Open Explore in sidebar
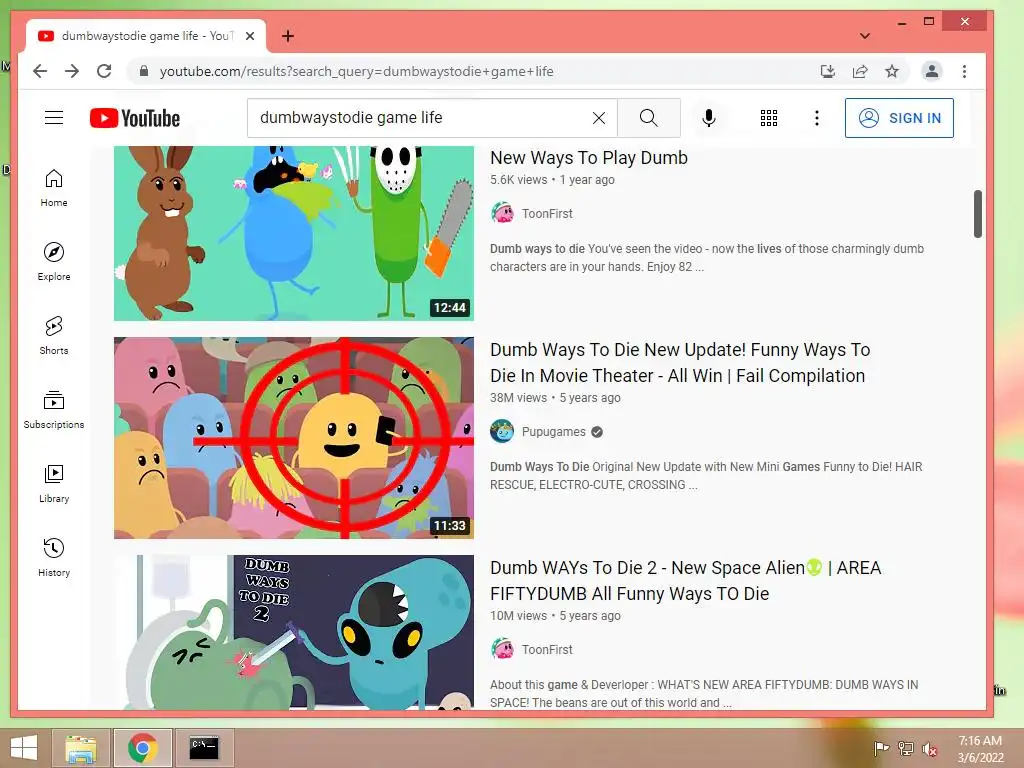The width and height of the screenshot is (1024, 768). click(x=54, y=262)
